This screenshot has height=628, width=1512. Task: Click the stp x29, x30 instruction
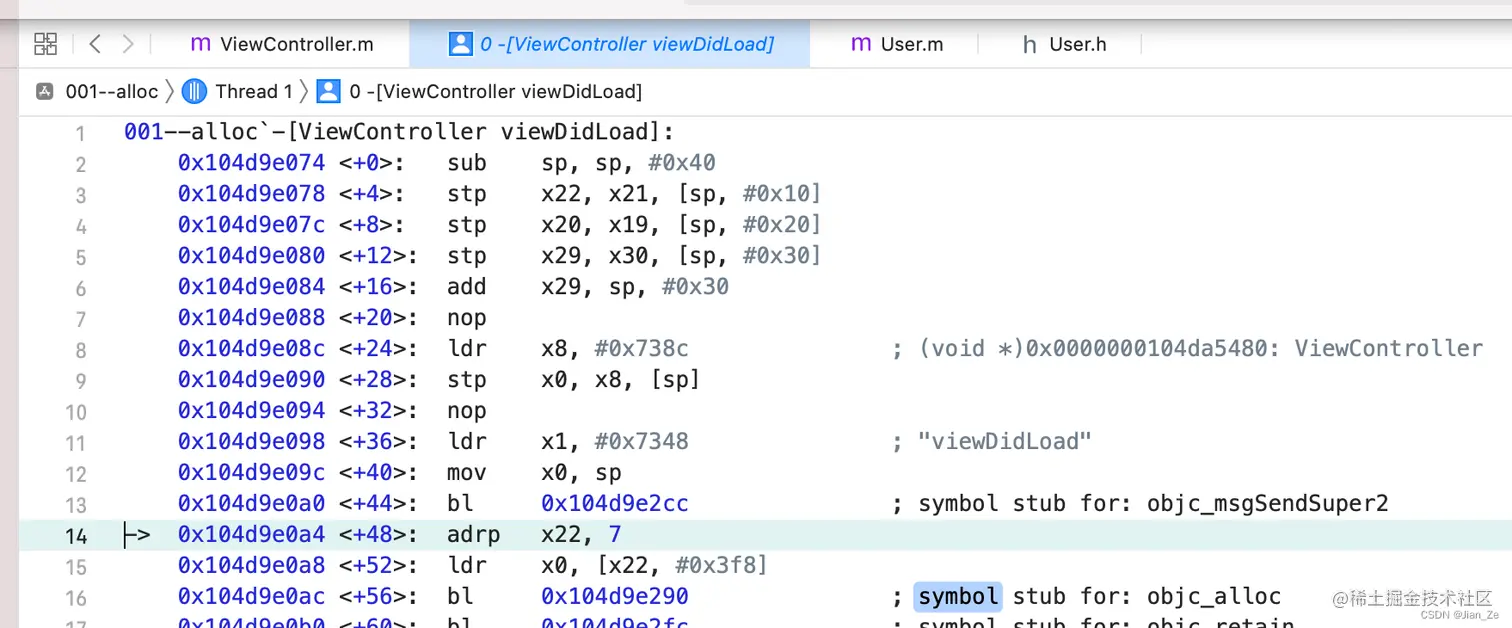pyautogui.click(x=634, y=256)
